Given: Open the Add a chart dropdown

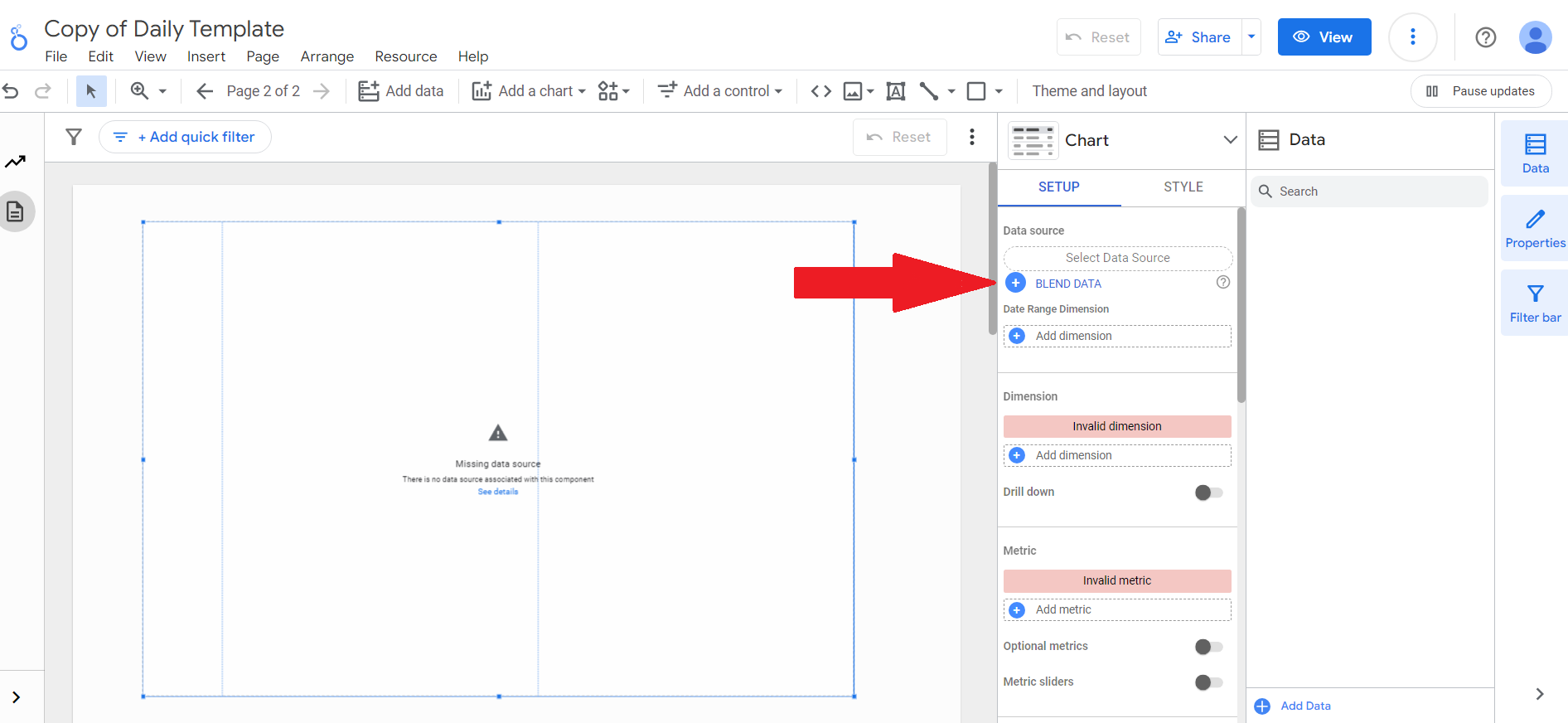Looking at the screenshot, I should [529, 91].
